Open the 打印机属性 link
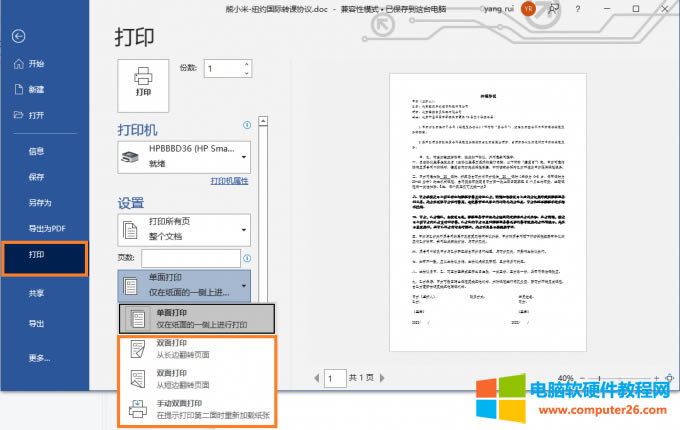The width and height of the screenshot is (680, 430). click(x=229, y=181)
